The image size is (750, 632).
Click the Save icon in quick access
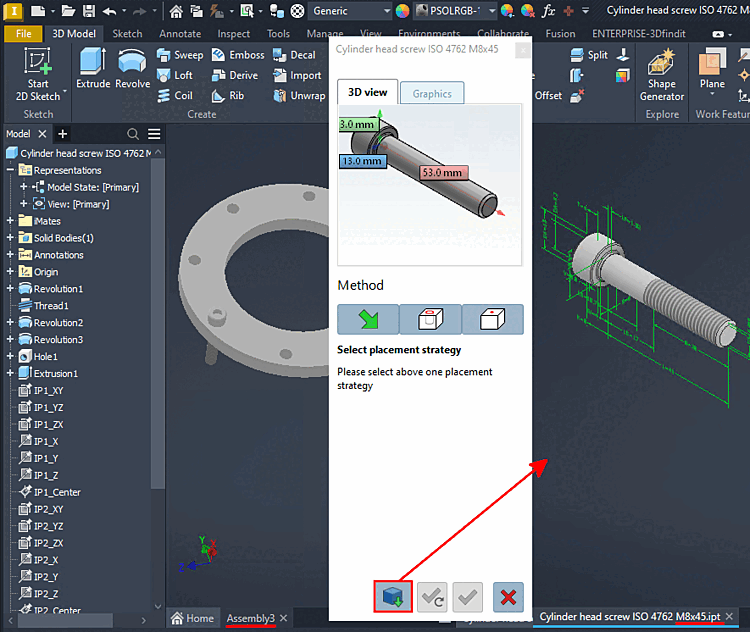[88, 11]
